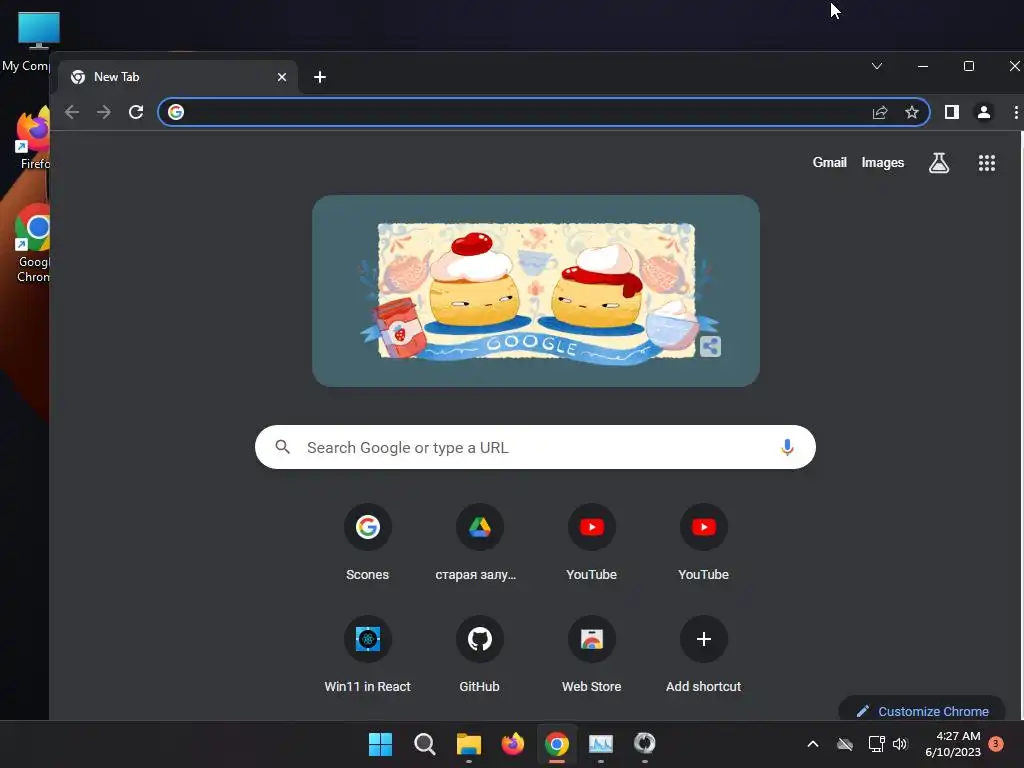The width and height of the screenshot is (1024, 768).
Task: Open the Chrome three-dot menu
Action: [x=1016, y=112]
